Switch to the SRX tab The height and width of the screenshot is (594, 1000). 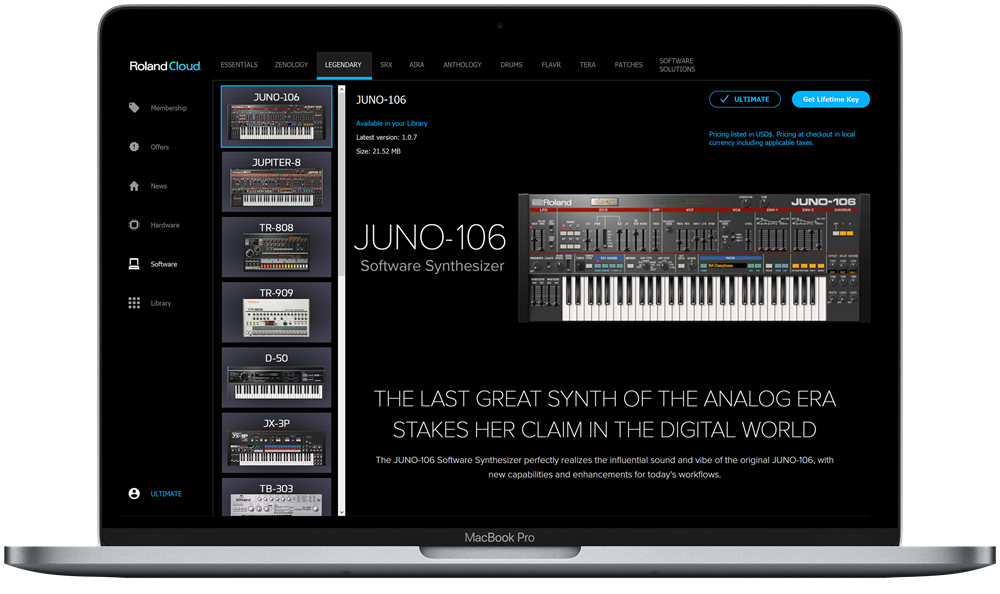point(386,64)
